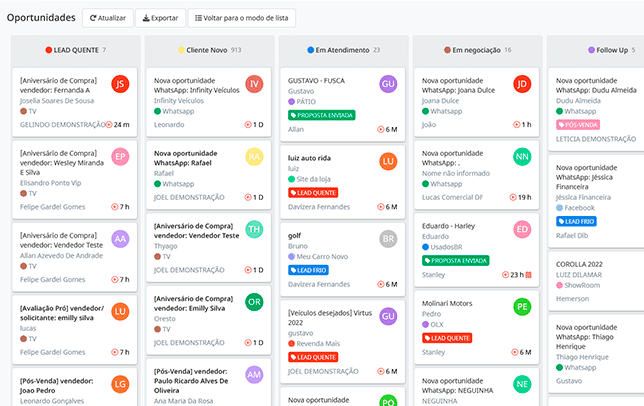Click source label Site da loja
Viewport: 644px width, 406px height.
pyautogui.click(x=313, y=179)
